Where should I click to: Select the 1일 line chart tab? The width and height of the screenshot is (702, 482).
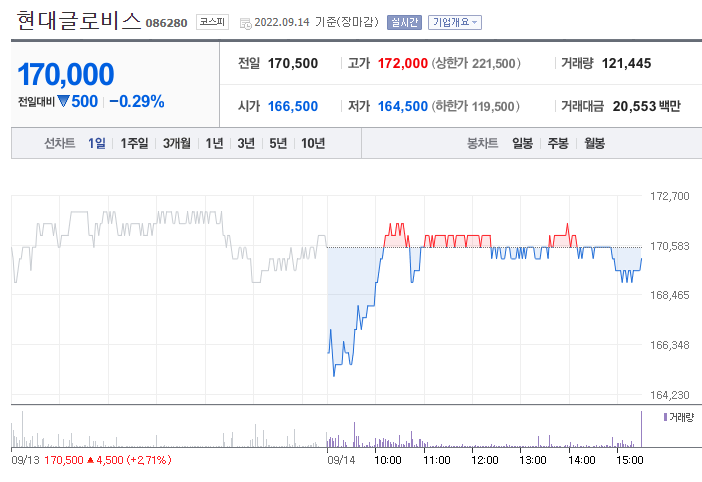tap(97, 143)
